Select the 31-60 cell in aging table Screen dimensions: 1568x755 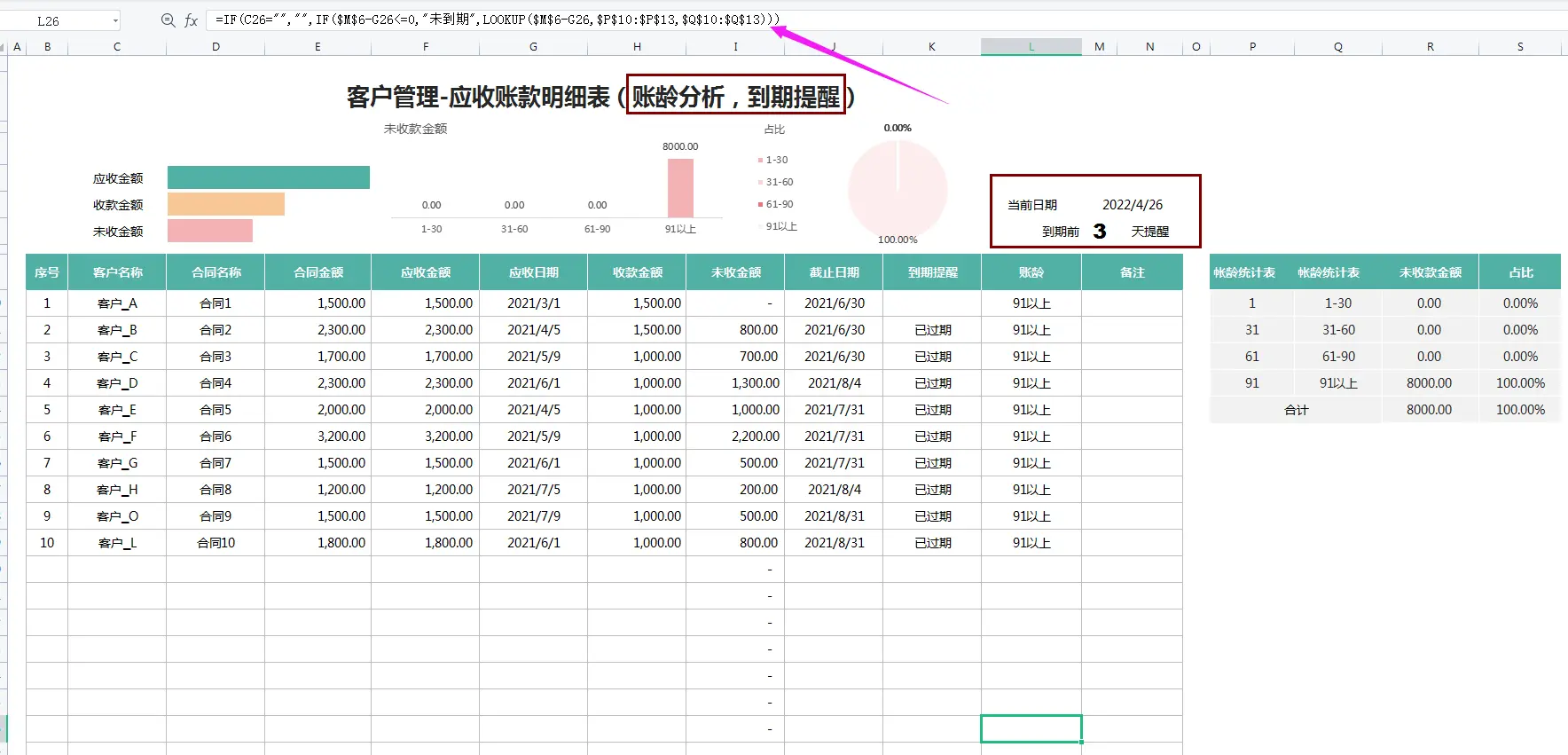click(1338, 330)
